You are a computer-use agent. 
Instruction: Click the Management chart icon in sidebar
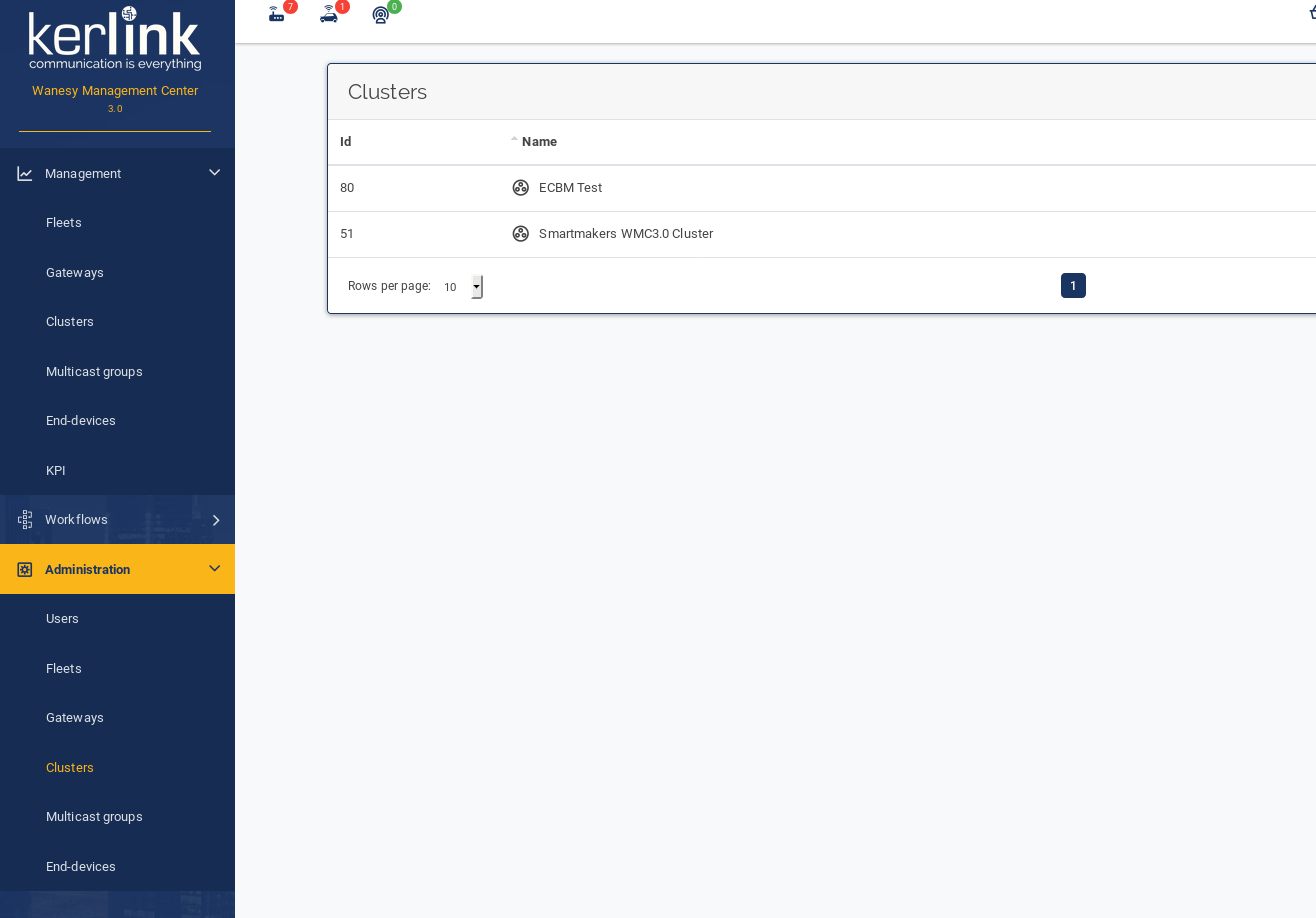pos(25,174)
